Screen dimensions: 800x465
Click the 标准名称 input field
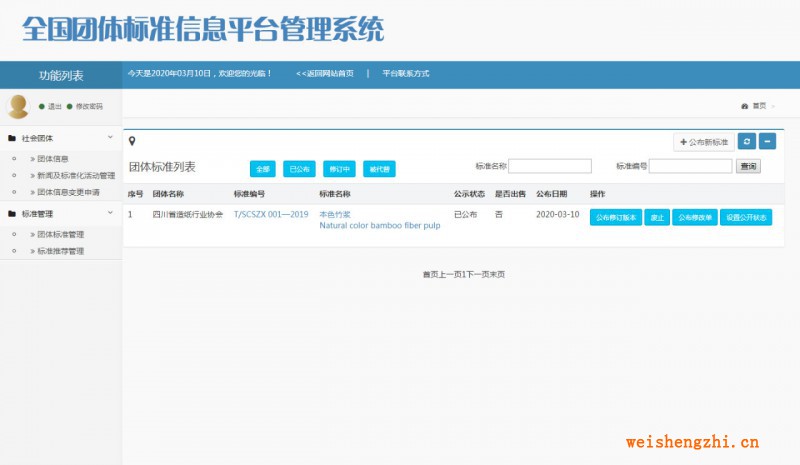pos(550,166)
